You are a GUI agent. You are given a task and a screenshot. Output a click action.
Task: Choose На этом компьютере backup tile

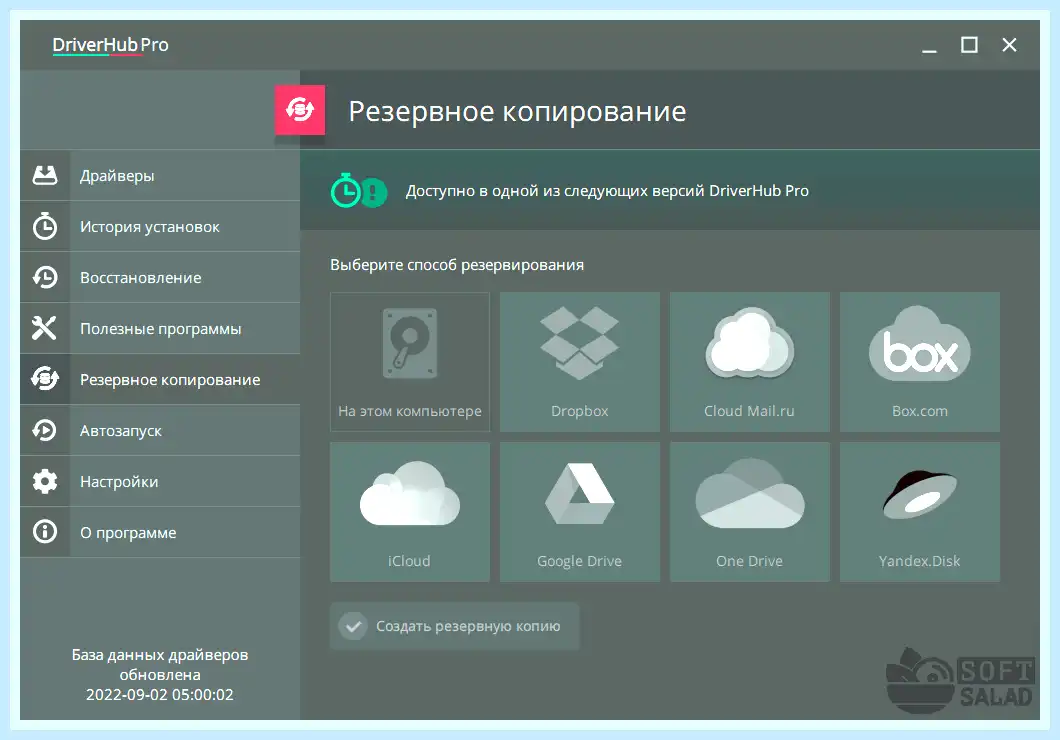[410, 362]
